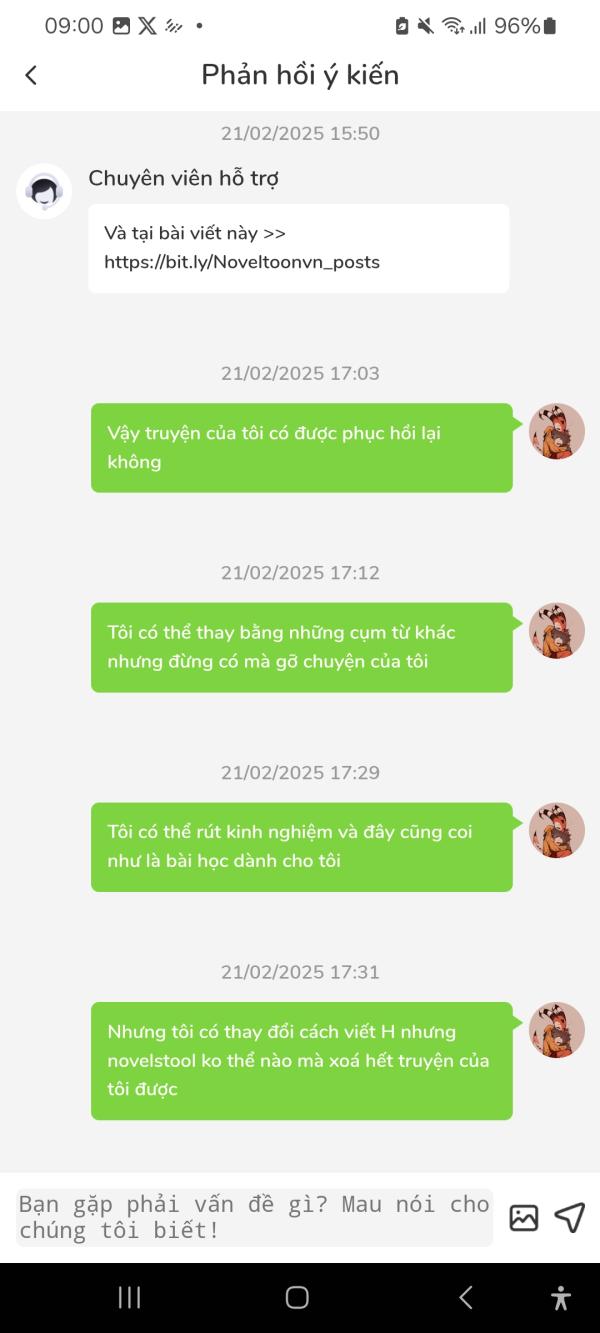Tap the support specialist headset avatar
The image size is (600, 1333).
[x=44, y=191]
